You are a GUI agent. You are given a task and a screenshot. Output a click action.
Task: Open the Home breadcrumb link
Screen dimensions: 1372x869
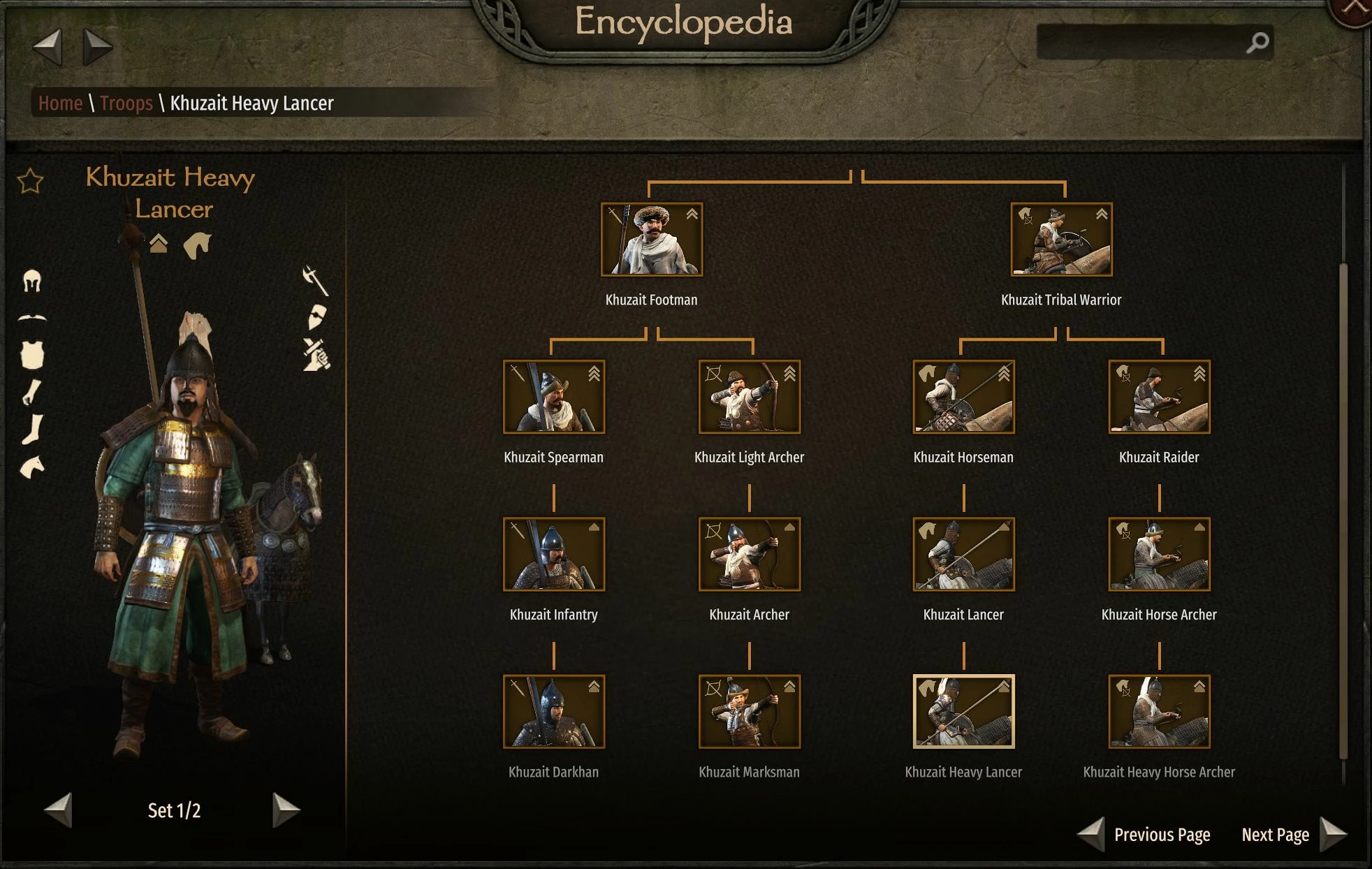point(60,103)
